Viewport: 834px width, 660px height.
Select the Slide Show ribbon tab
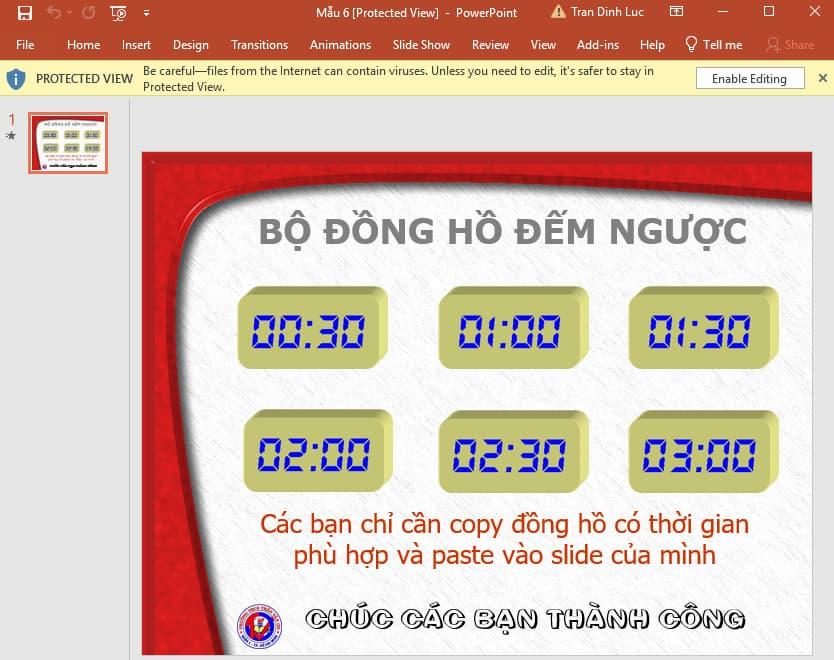[x=421, y=44]
